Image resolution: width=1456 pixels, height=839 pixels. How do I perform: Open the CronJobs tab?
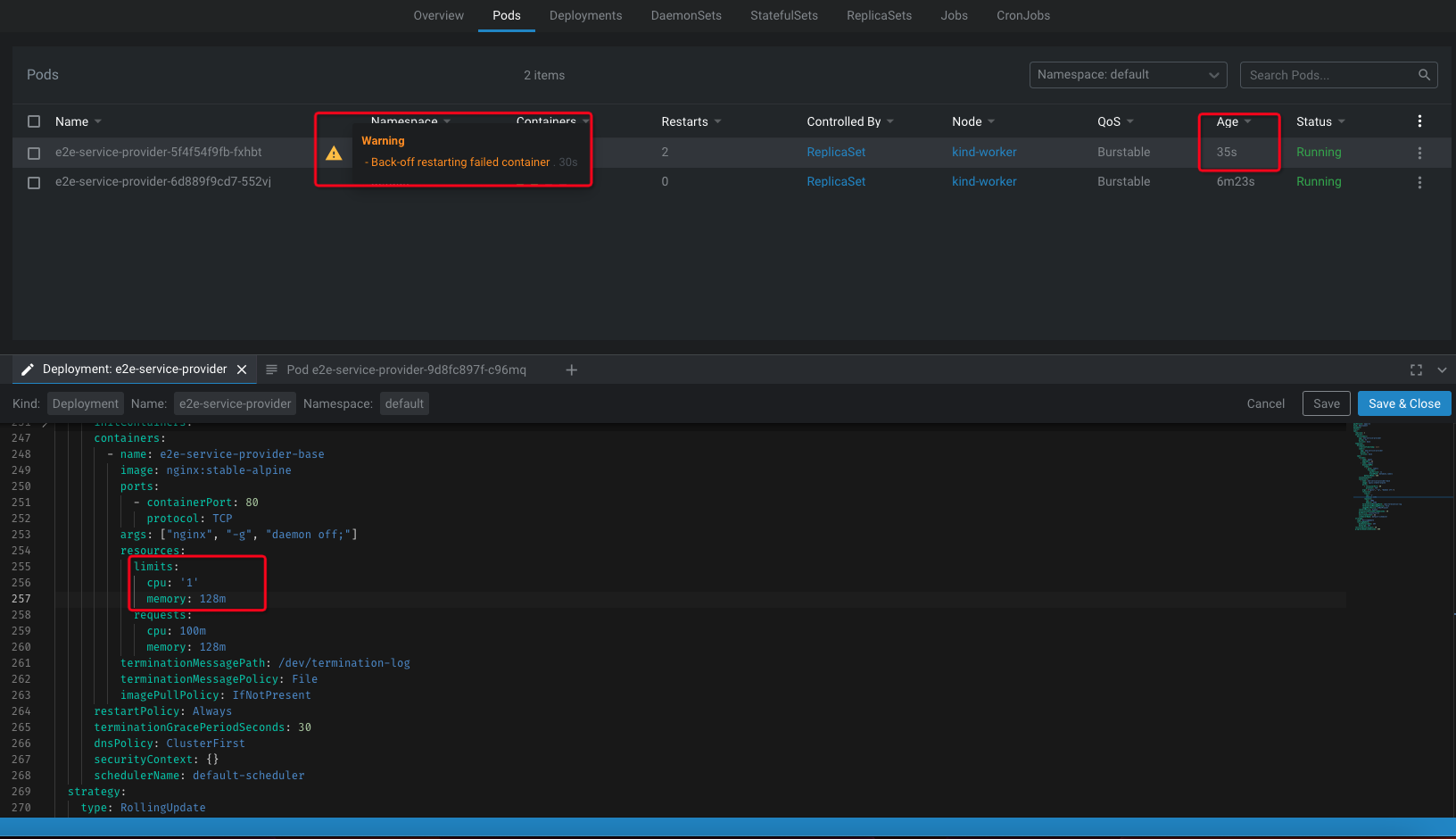[1023, 15]
